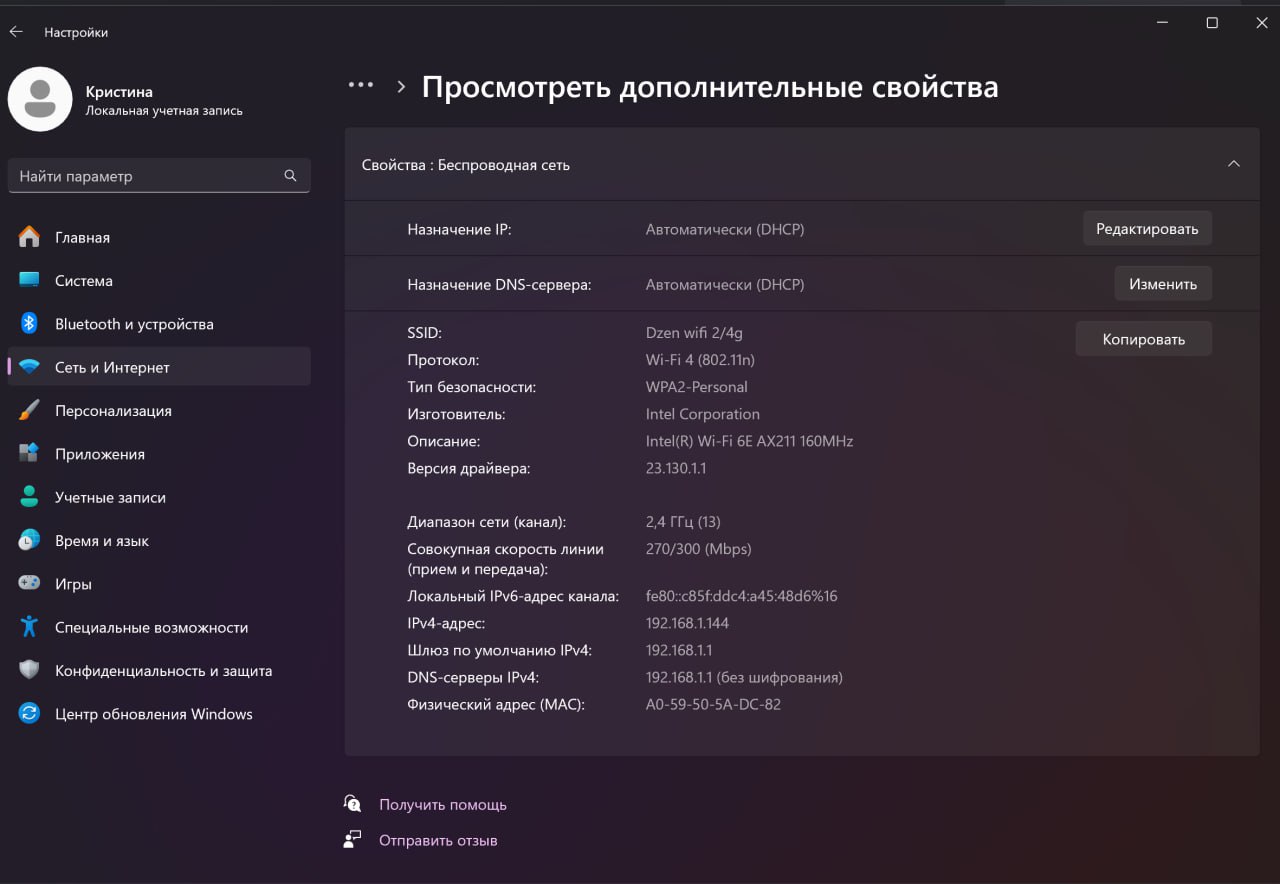Select Конфиденциальность и защита
This screenshot has width=1280, height=884.
163,670
